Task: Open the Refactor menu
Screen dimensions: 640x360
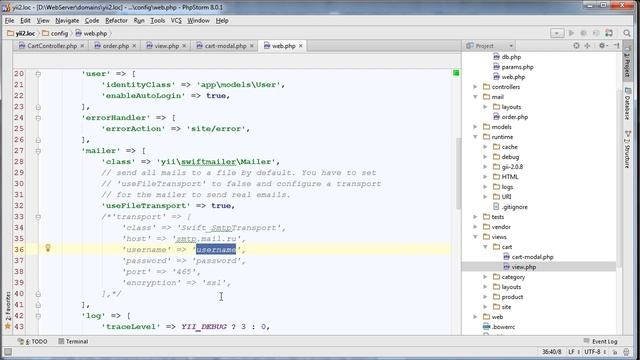Action: click(116, 20)
